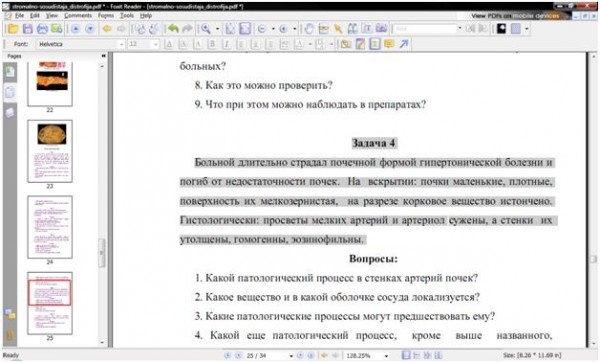Expand the zoom in dropdown arrow
Image resolution: width=600 pixels, height=363 pixels.
coord(294,29)
